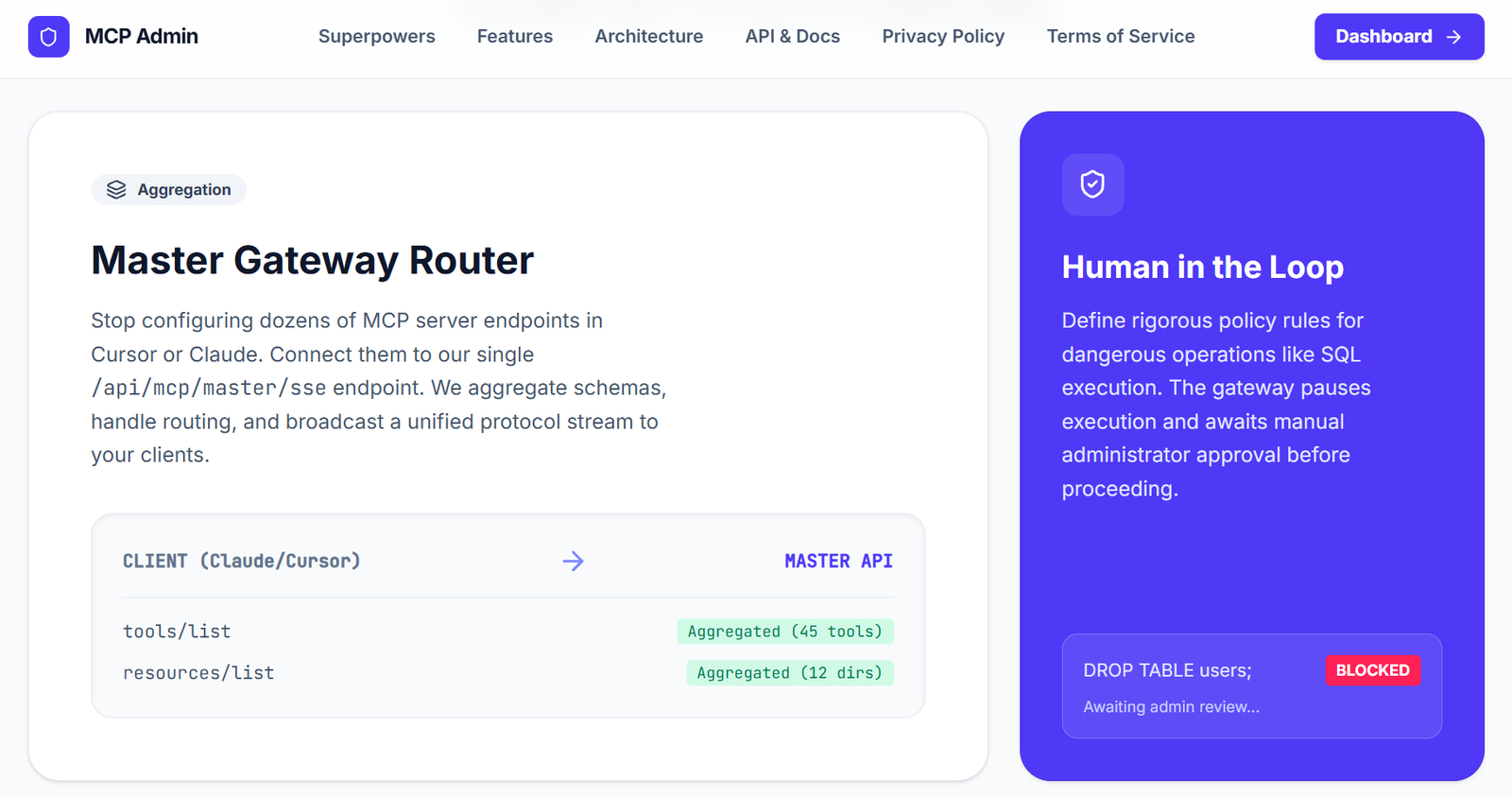
Task: Click the MASTER API label
Action: pos(838,562)
